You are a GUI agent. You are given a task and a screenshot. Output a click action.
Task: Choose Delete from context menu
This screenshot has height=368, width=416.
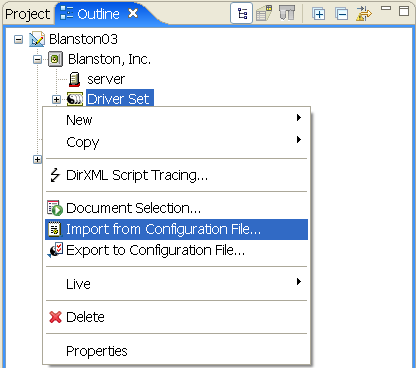[x=176, y=317]
